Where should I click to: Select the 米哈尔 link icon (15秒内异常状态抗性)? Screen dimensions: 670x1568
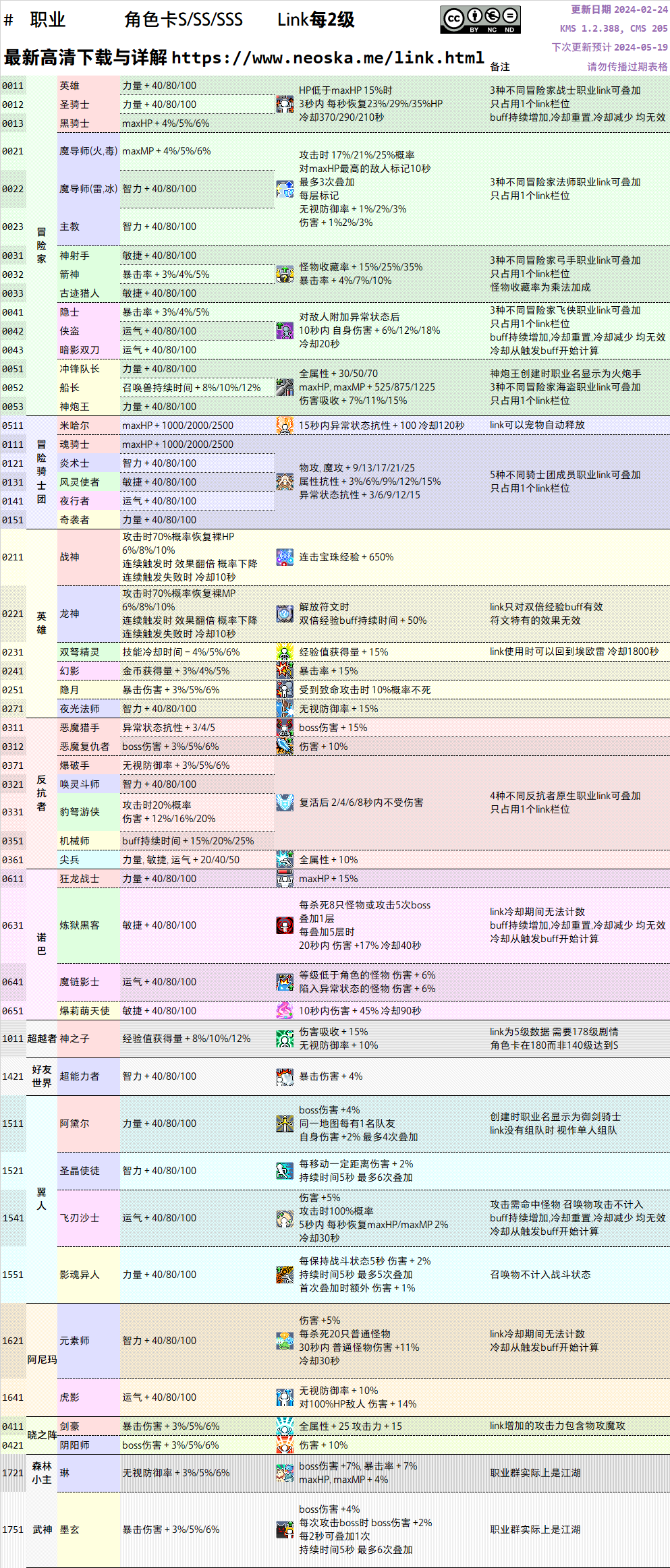[x=285, y=426]
